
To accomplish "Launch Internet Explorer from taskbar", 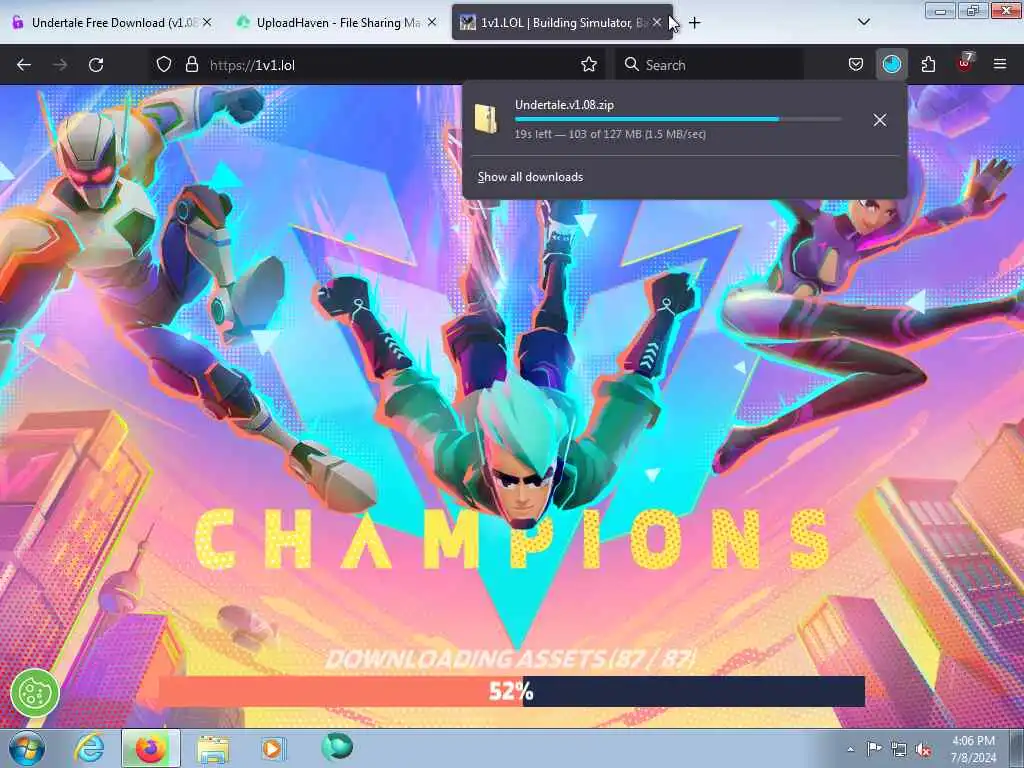I will click(x=89, y=748).
